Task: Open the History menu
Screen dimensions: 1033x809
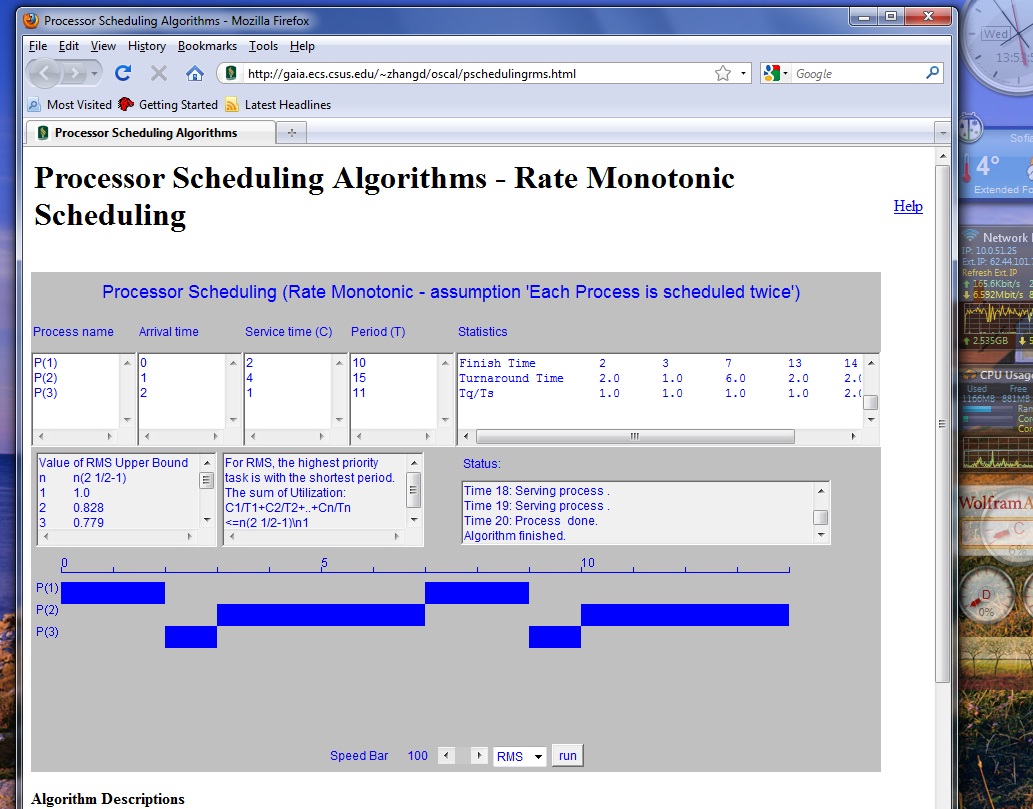Action: (x=147, y=46)
